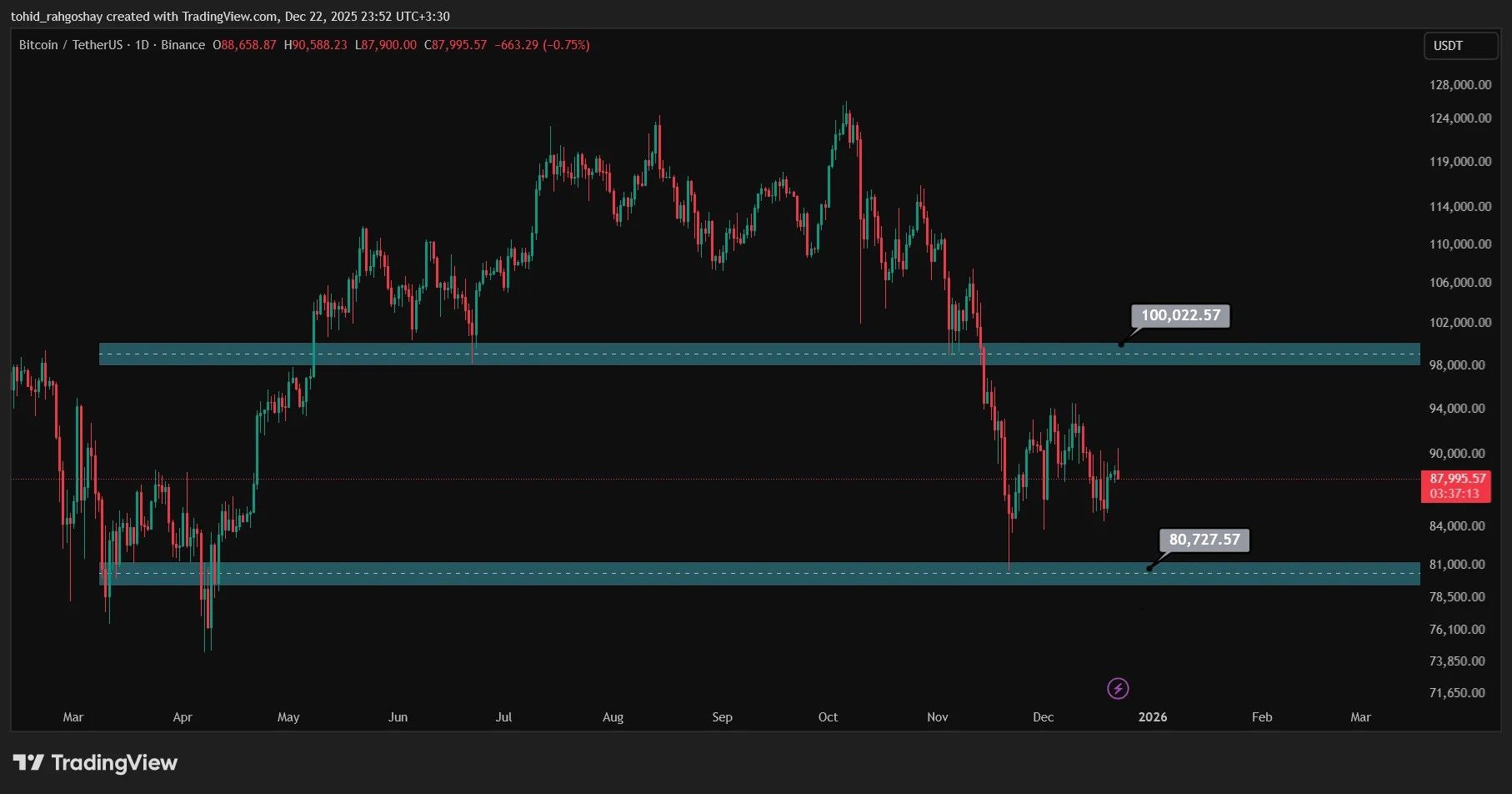1512x794 pixels.
Task: Click the purple lightning bolt event icon
Action: pos(1118,688)
